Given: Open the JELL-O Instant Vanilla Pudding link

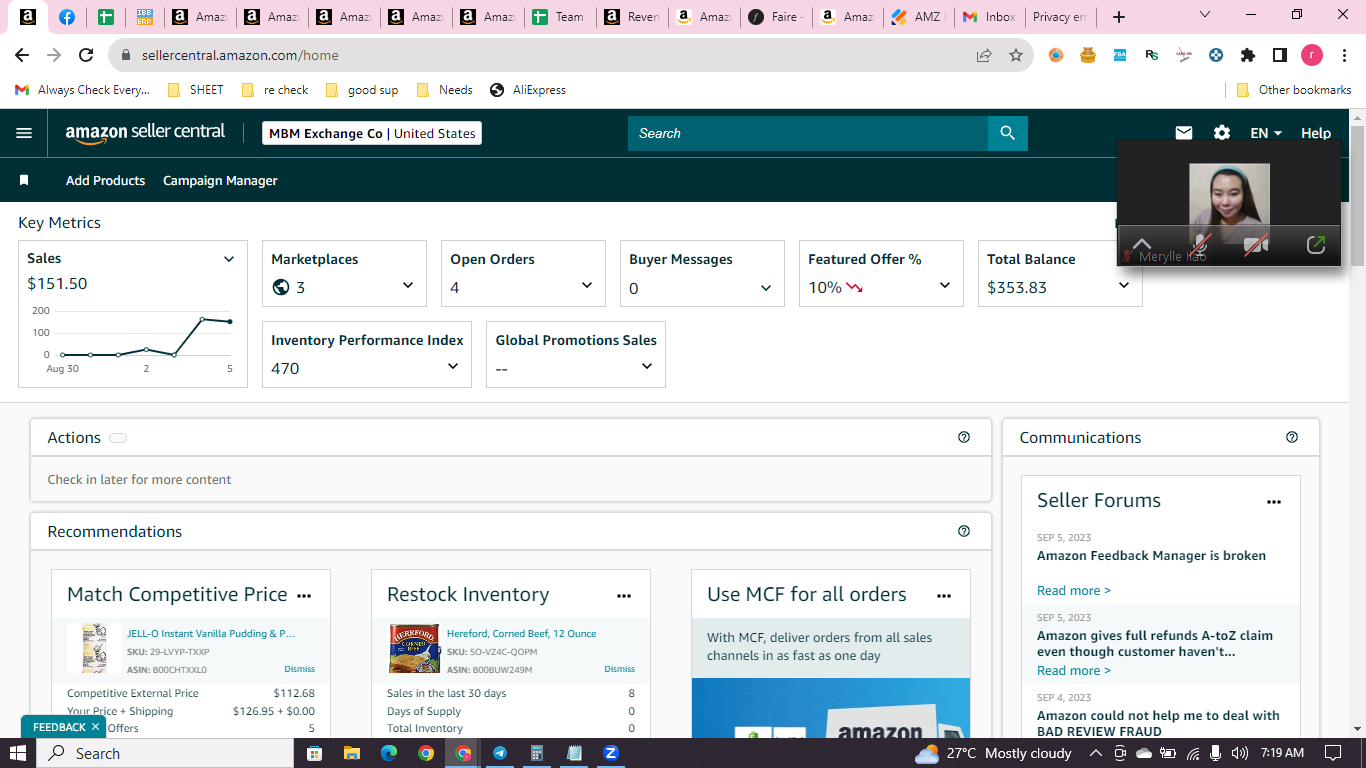Looking at the screenshot, I should [x=211, y=633].
